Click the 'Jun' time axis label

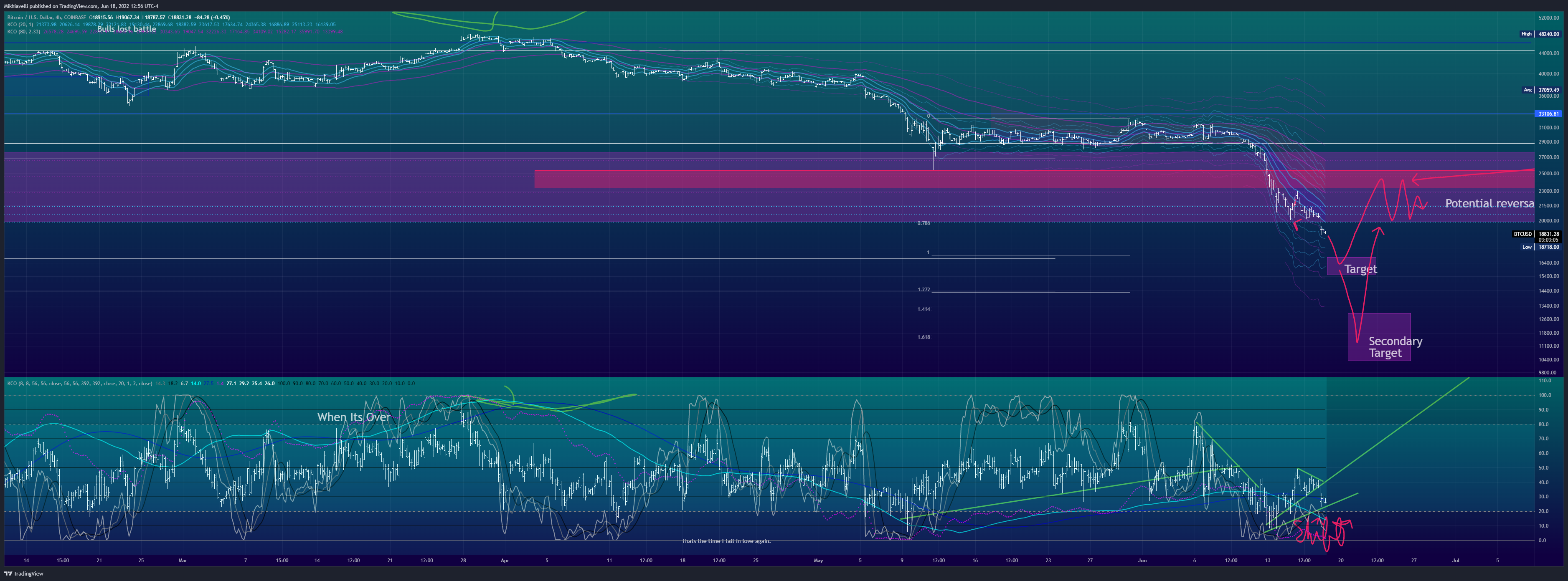point(1142,560)
